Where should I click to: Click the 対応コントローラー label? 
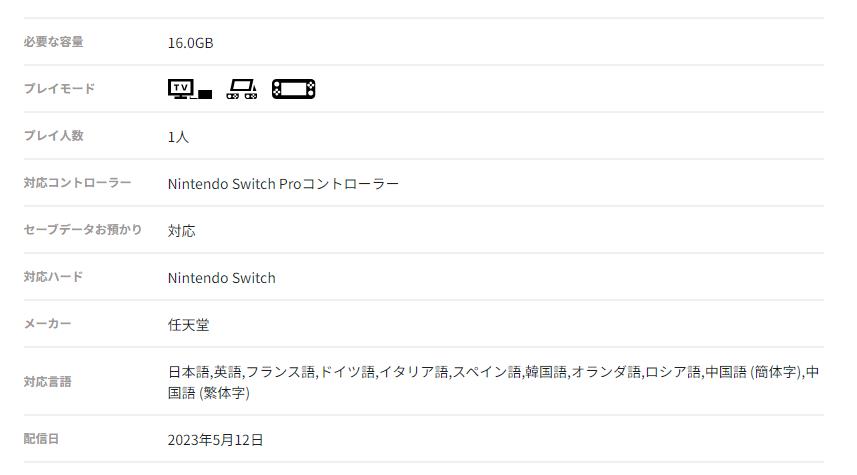click(x=77, y=183)
